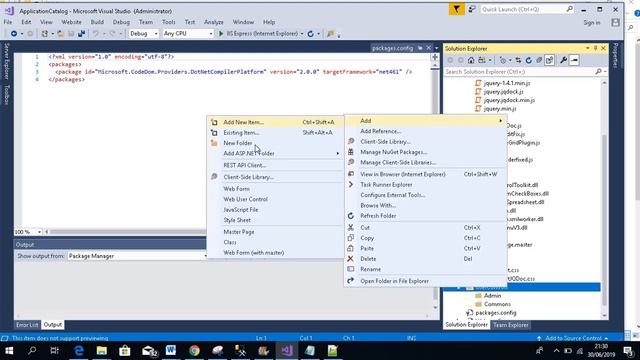Screen dimensions: 640x360
Task: Switch to the Error List tab
Action: pos(27,325)
